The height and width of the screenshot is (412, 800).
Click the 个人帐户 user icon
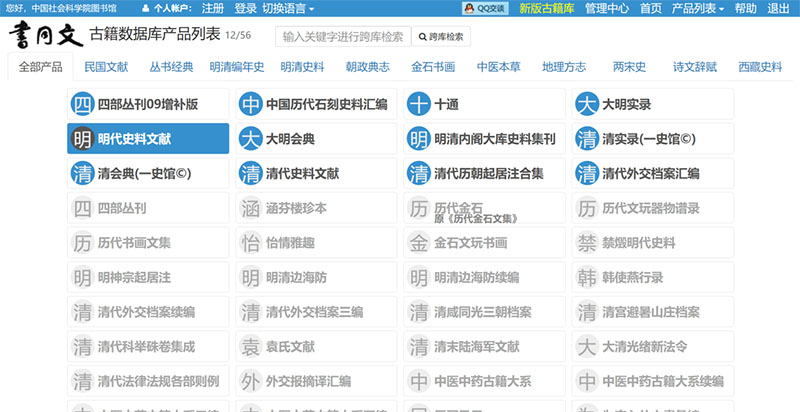pyautogui.click(x=158, y=8)
